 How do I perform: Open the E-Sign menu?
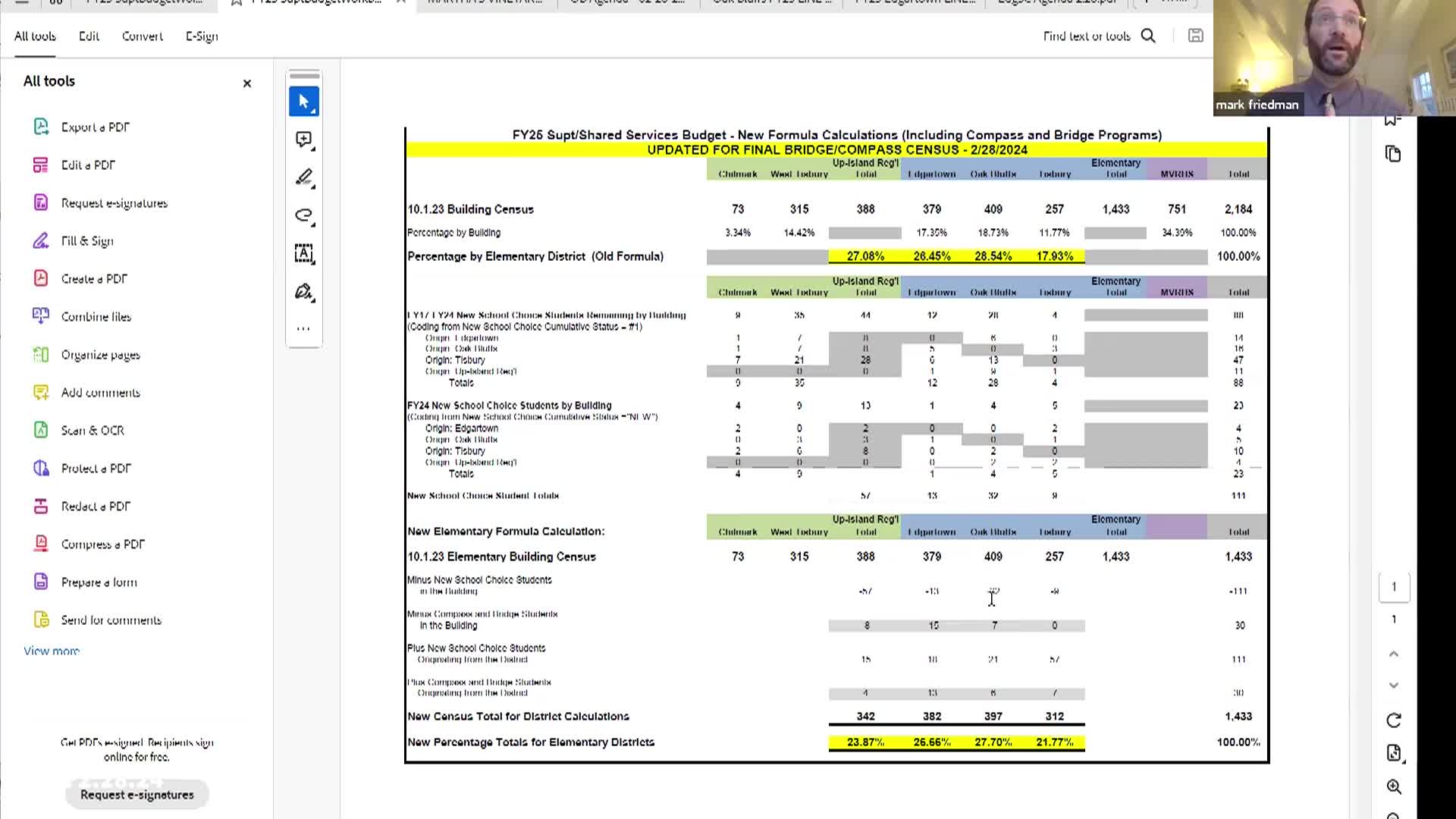202,36
